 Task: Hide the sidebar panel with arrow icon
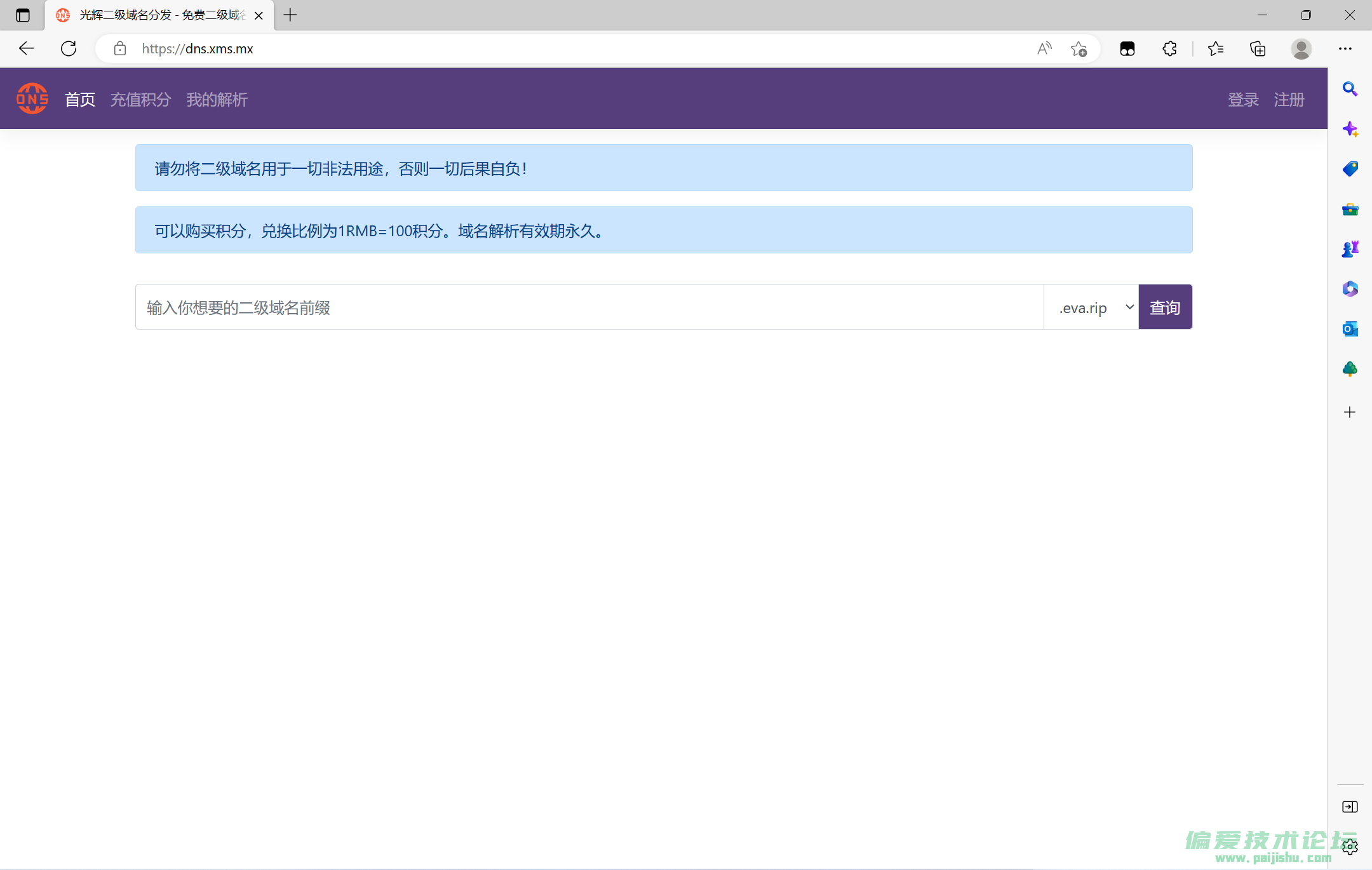coord(1350,806)
